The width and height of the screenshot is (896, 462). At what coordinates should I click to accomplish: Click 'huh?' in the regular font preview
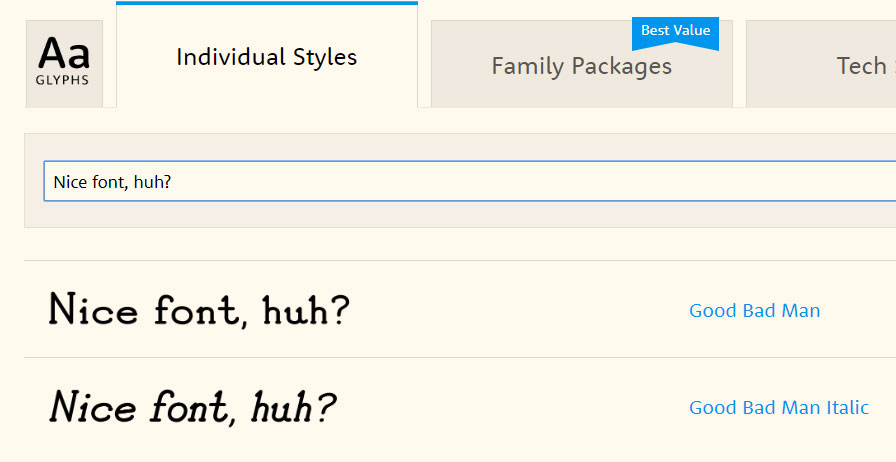click(x=305, y=310)
